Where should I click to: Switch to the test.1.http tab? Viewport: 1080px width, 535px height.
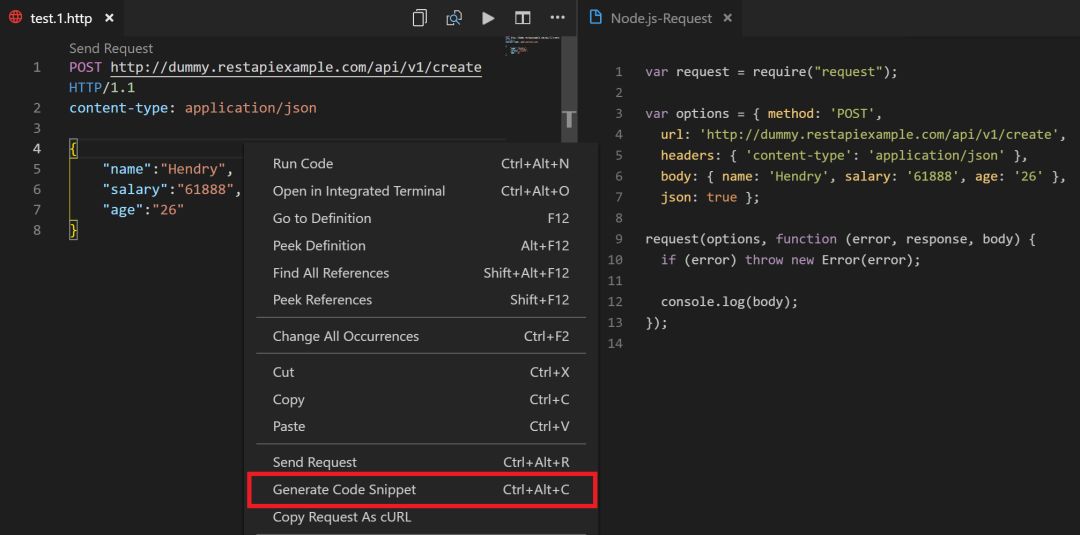click(x=61, y=18)
